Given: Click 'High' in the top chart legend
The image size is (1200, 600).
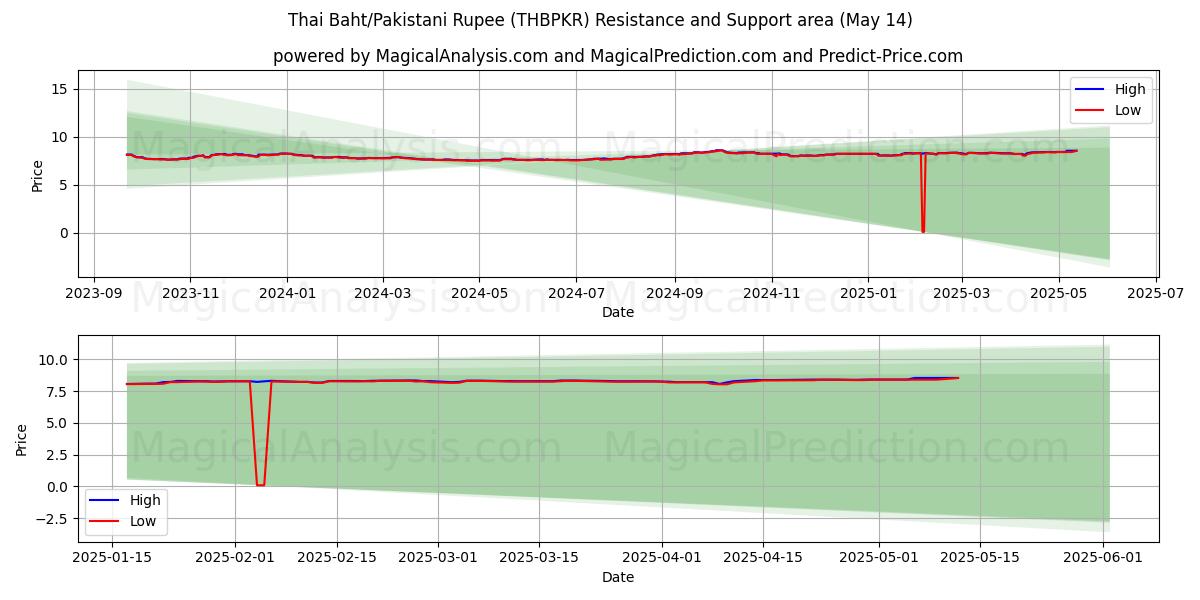Looking at the screenshot, I should pos(1129,89).
